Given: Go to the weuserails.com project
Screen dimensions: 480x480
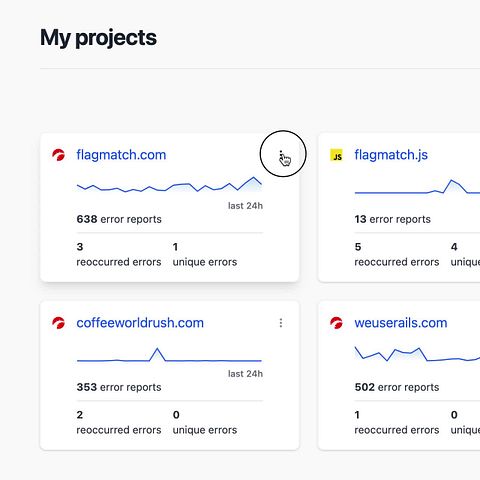Looking at the screenshot, I should (401, 323).
